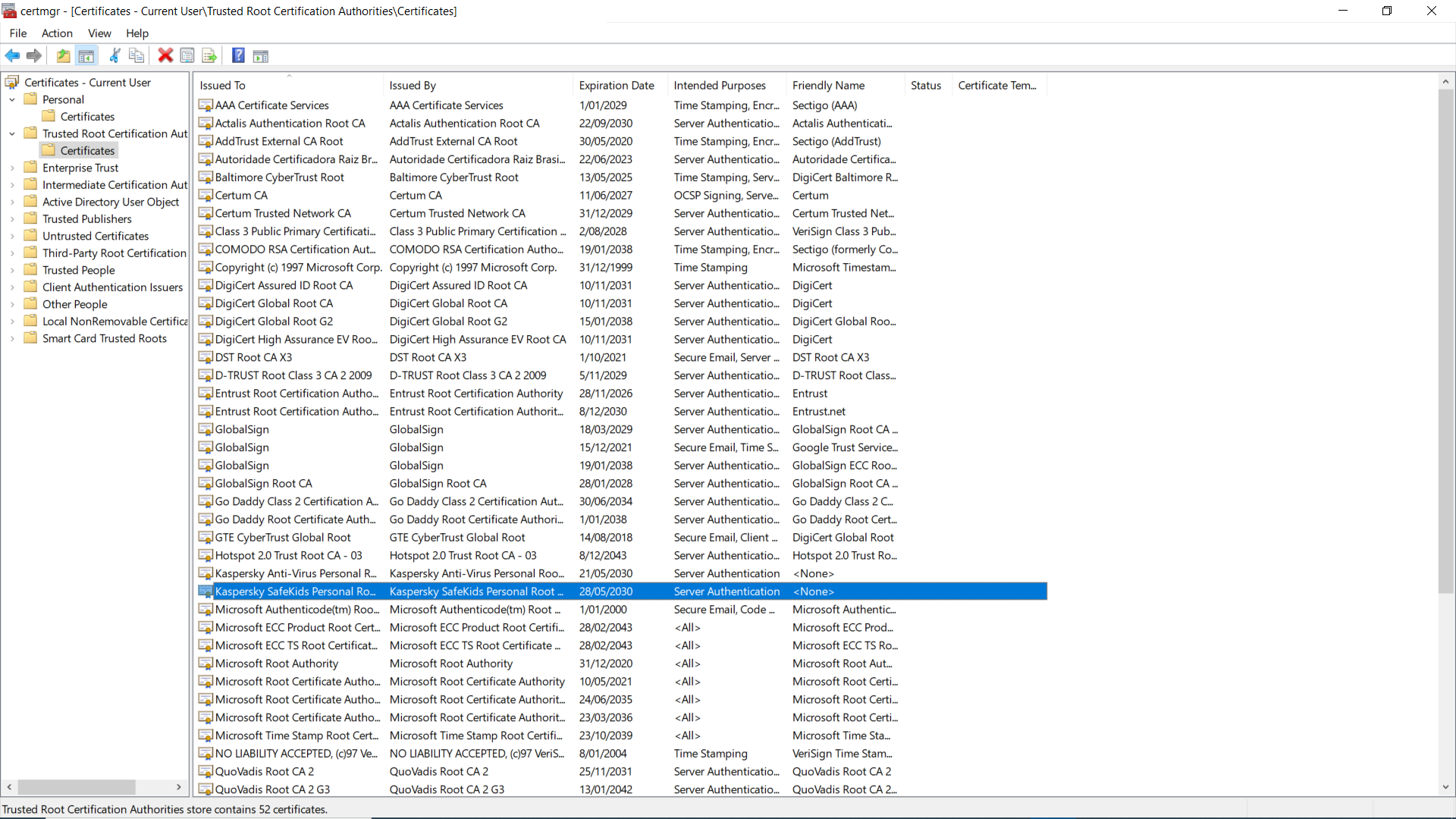Viewport: 1456px width, 819px height.
Task: Open Properties via toolbar icon
Action: (187, 55)
